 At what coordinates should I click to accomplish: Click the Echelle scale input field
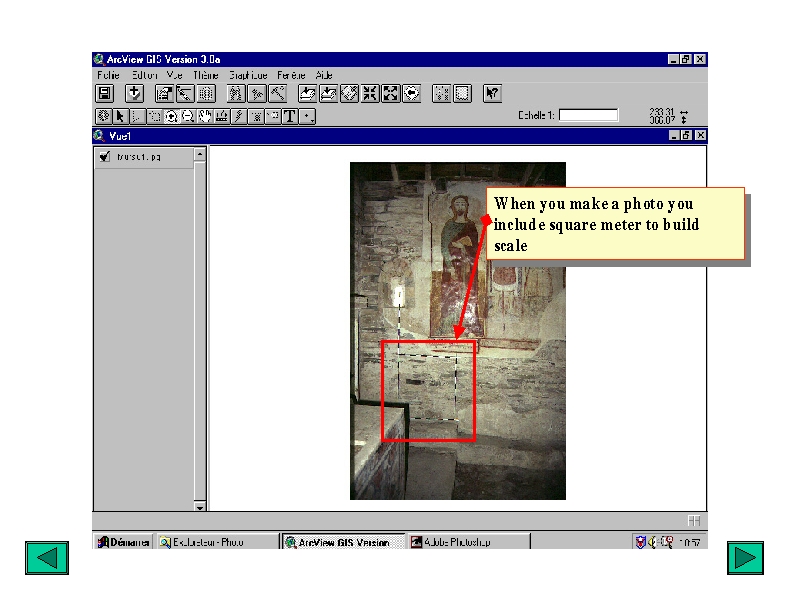pos(589,115)
